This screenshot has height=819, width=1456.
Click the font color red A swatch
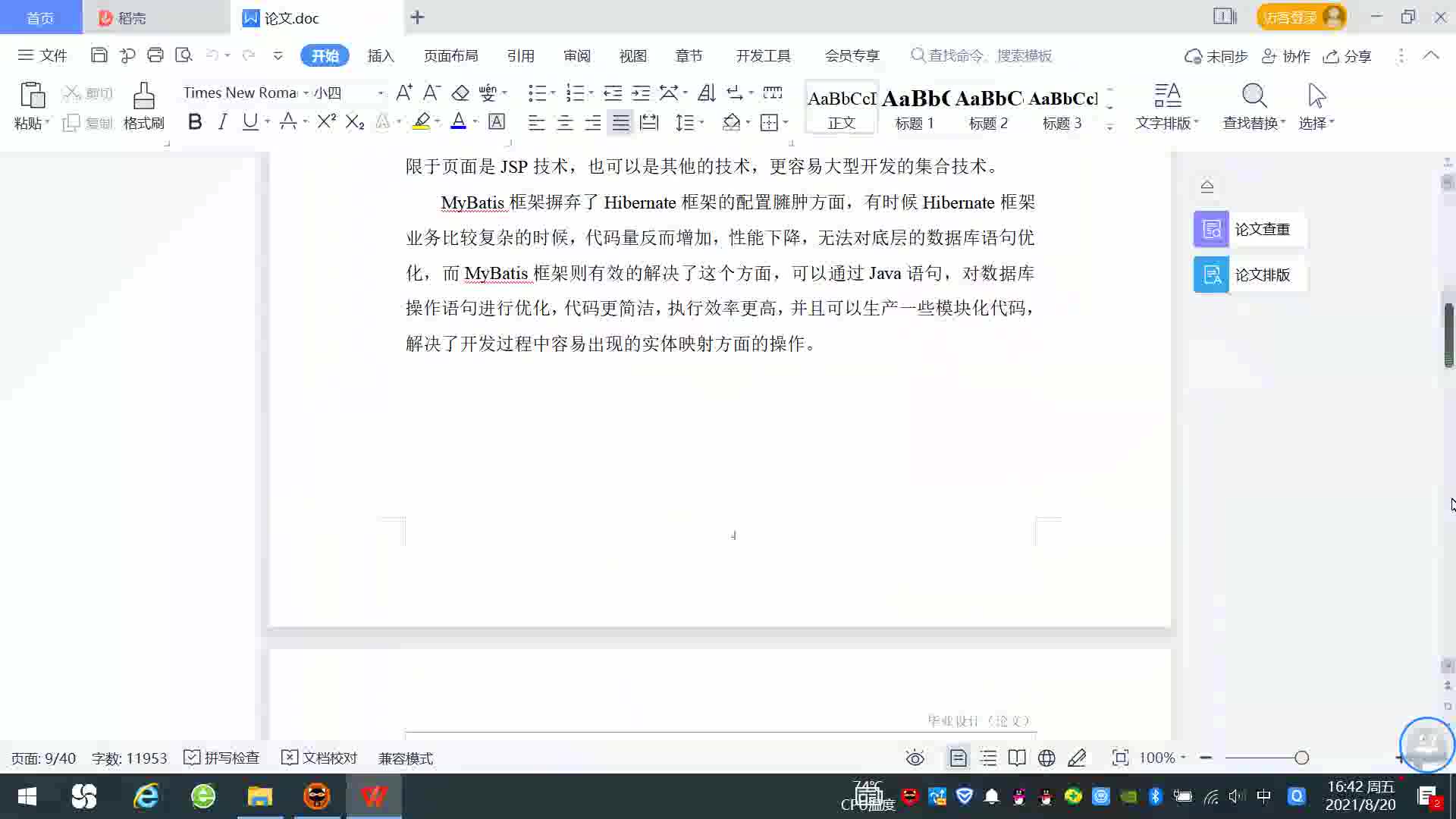458,122
